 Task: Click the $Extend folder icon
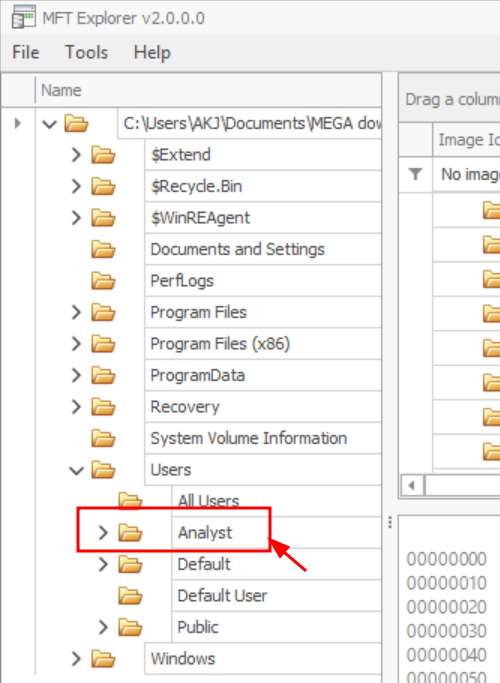pos(103,155)
